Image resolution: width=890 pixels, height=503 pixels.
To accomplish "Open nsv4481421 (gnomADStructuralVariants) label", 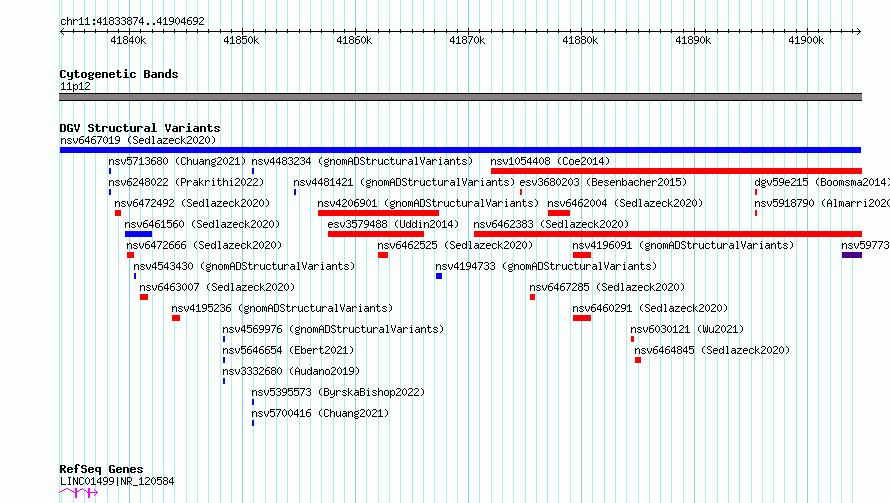I will click(x=404, y=182).
